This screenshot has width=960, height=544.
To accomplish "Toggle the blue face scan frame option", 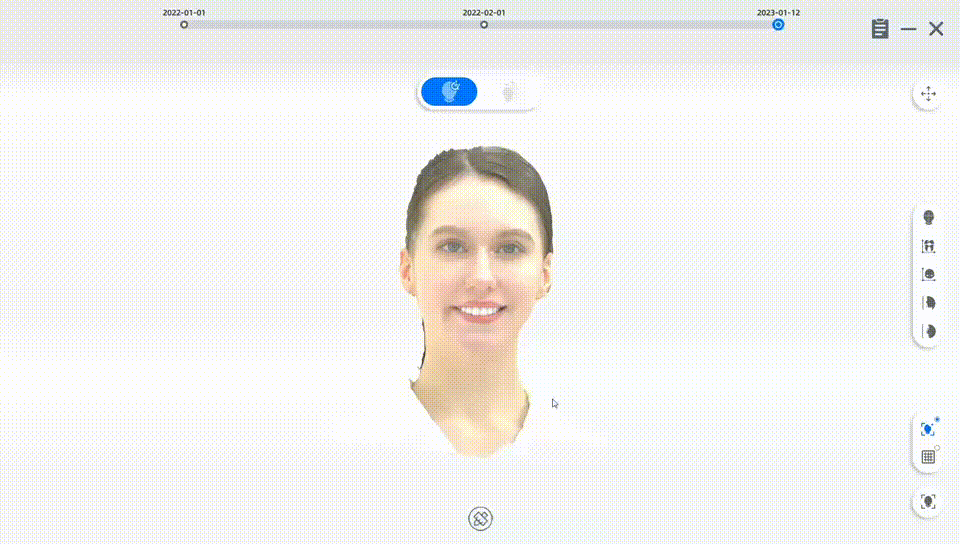I will coord(928,429).
